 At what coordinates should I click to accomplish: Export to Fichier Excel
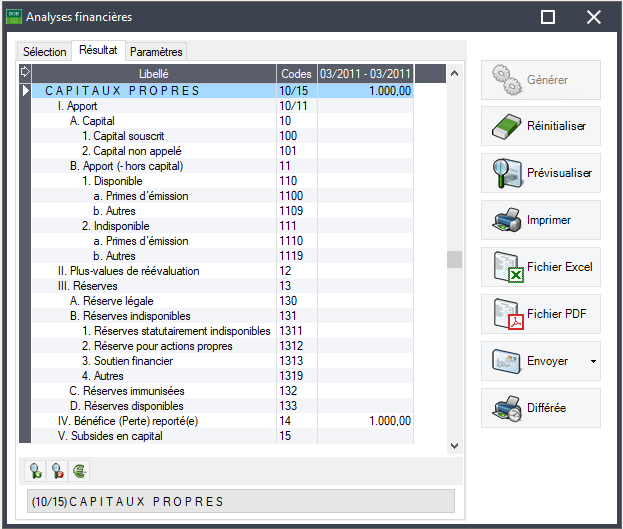click(540, 268)
